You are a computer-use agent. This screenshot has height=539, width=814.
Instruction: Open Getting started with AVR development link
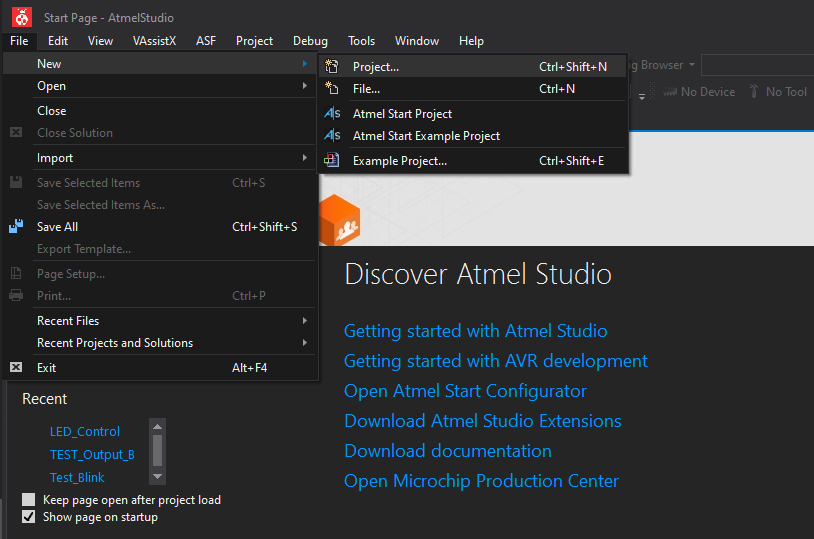tap(496, 360)
